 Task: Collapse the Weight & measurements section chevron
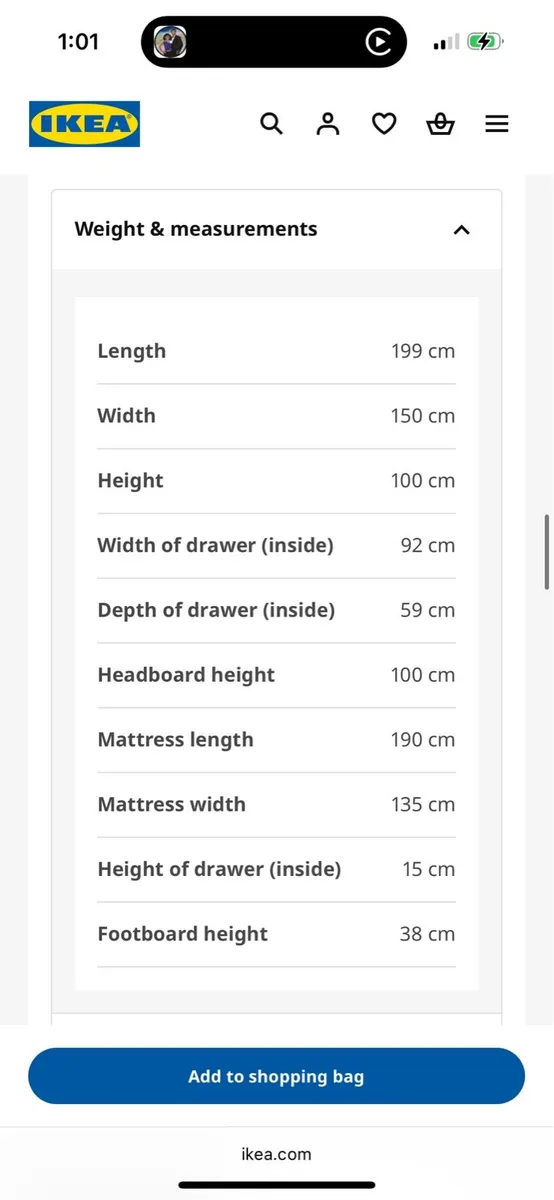click(x=461, y=230)
